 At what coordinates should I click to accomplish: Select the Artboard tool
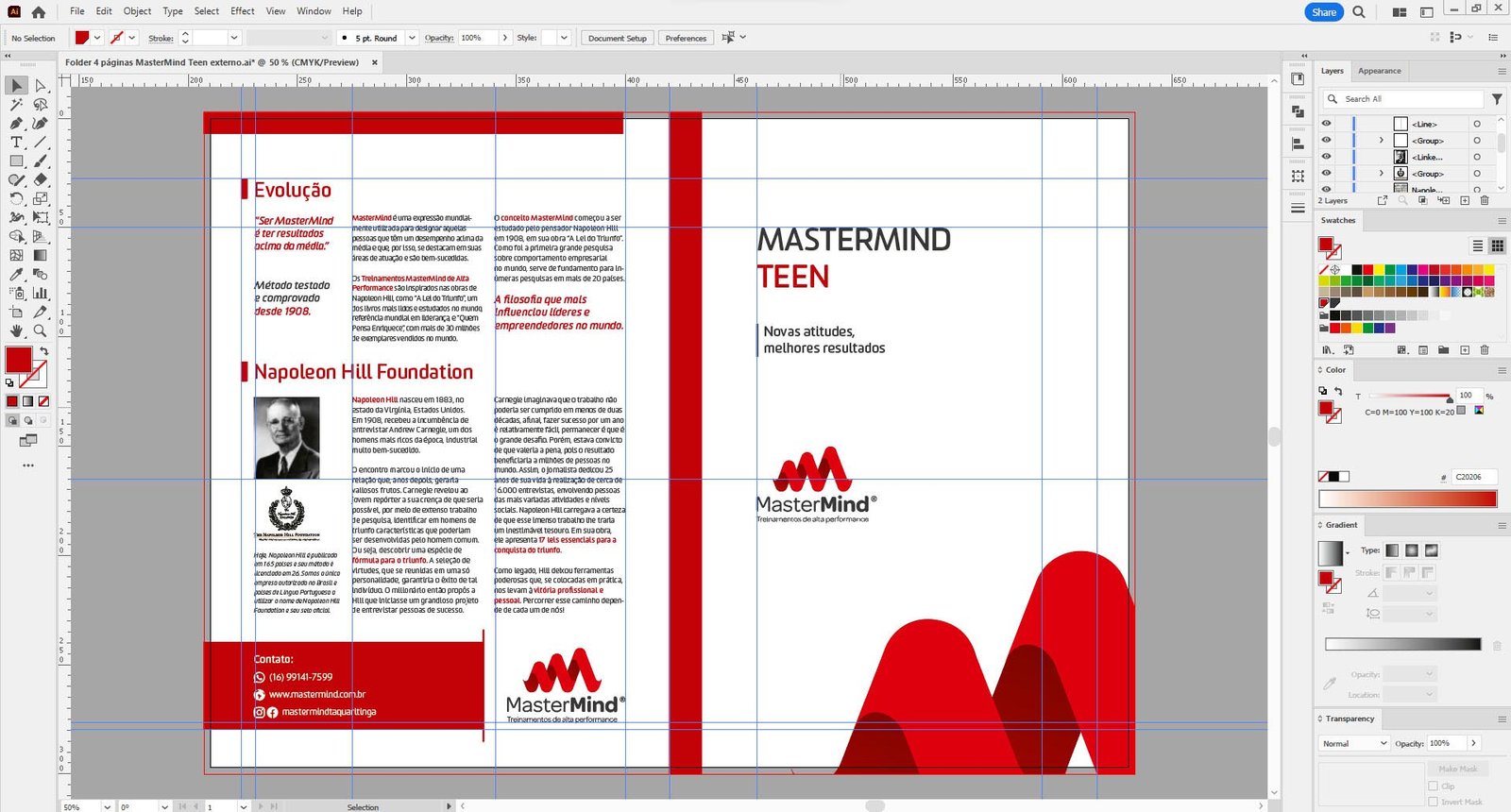coord(16,312)
